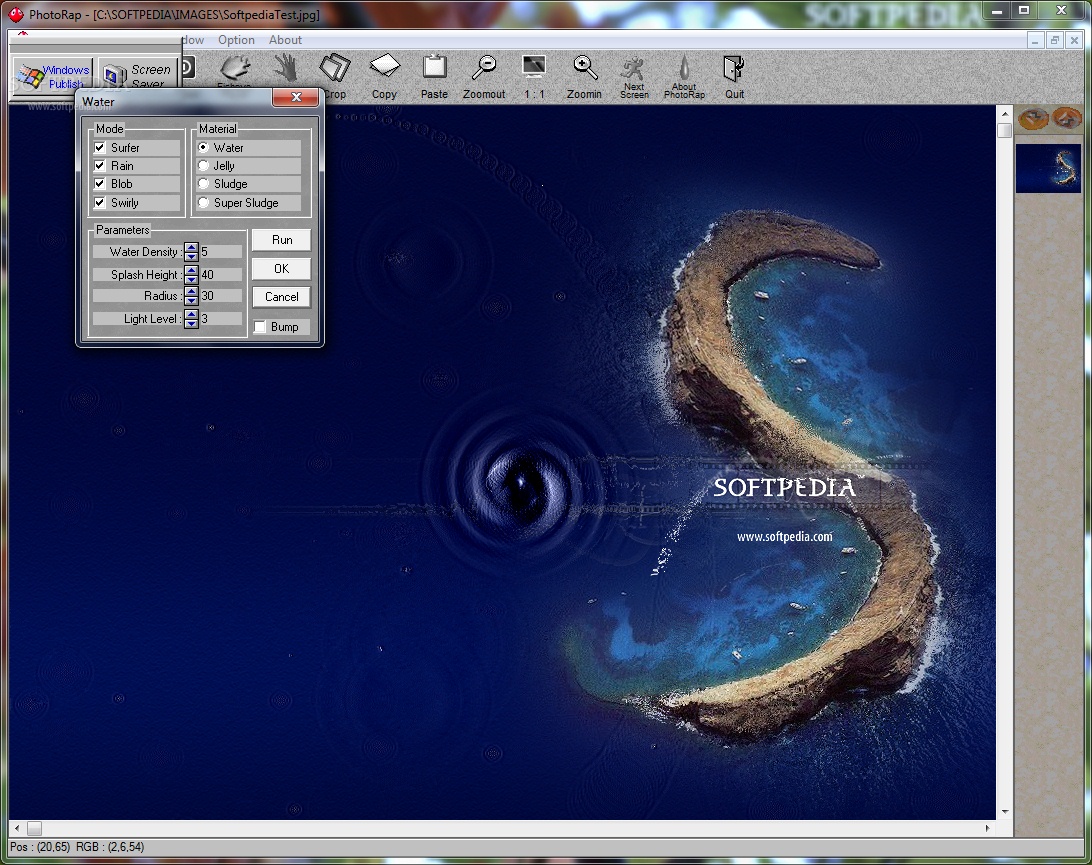Set view to 1 : 1 scale
The image size is (1092, 865).
534,76
